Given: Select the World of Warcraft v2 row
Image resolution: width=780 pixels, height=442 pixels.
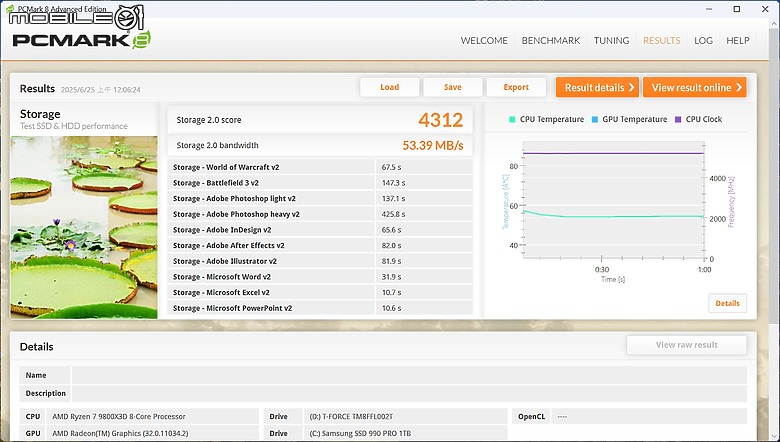Looking at the screenshot, I should click(x=320, y=167).
